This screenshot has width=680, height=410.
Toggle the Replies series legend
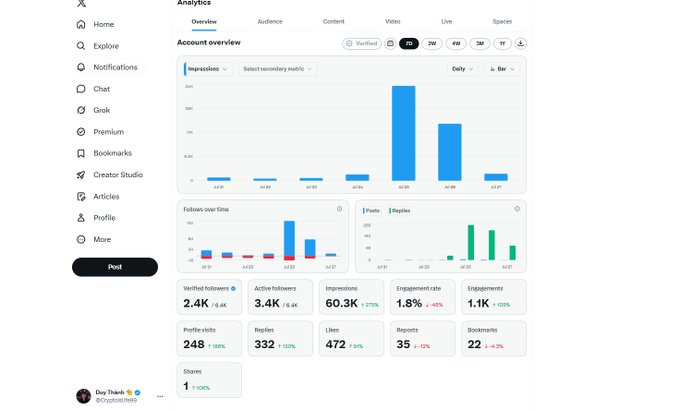(x=400, y=210)
